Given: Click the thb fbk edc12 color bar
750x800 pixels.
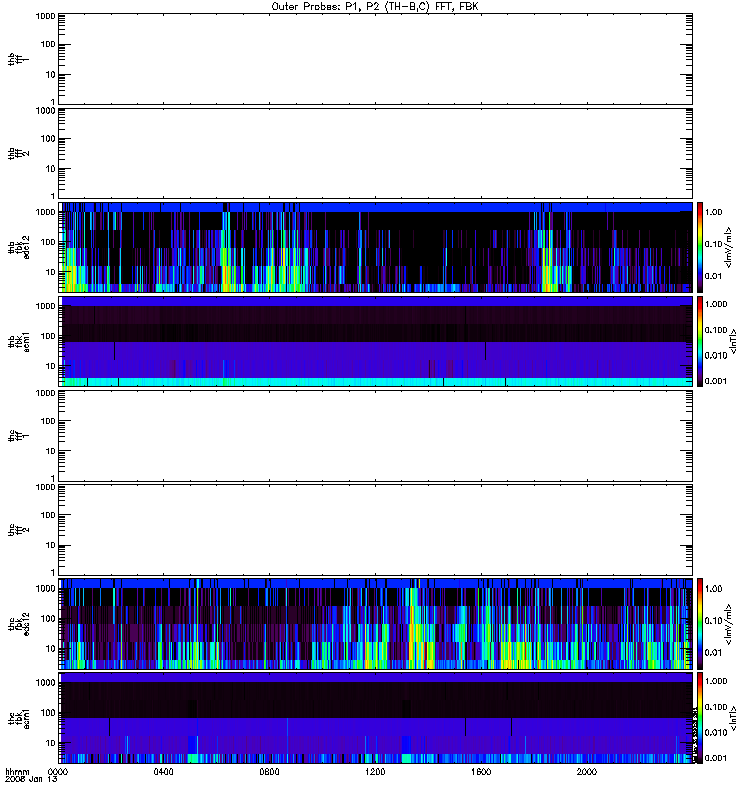Looking at the screenshot, I should click(700, 247).
